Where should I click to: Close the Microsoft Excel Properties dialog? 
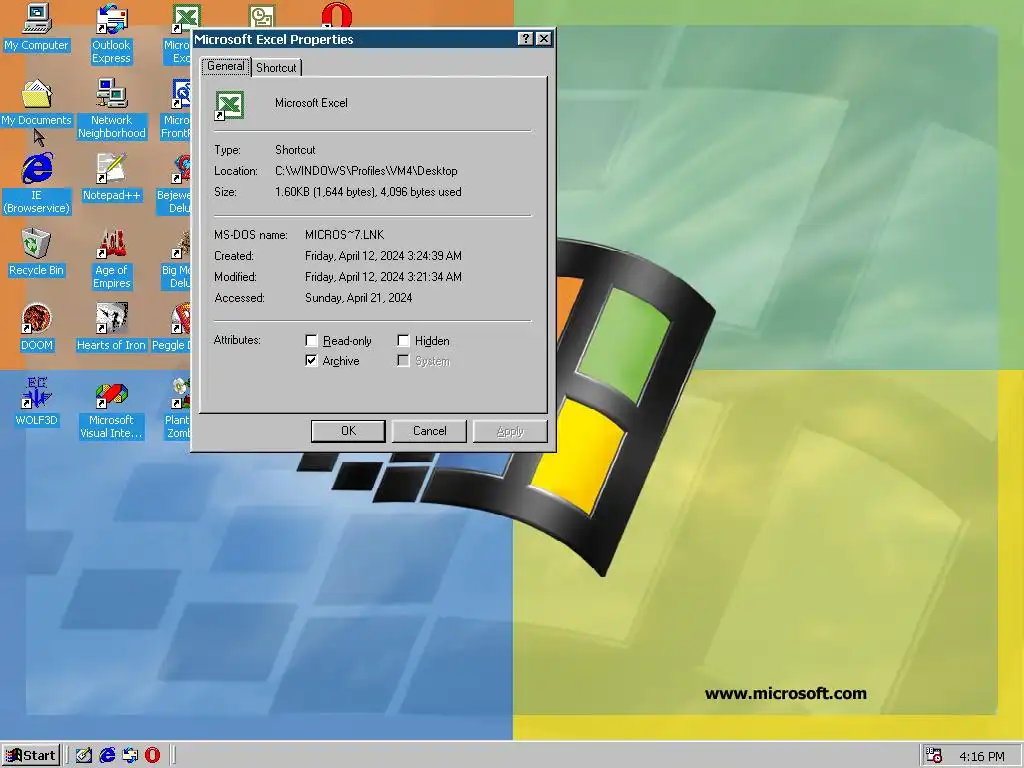pyautogui.click(x=543, y=39)
